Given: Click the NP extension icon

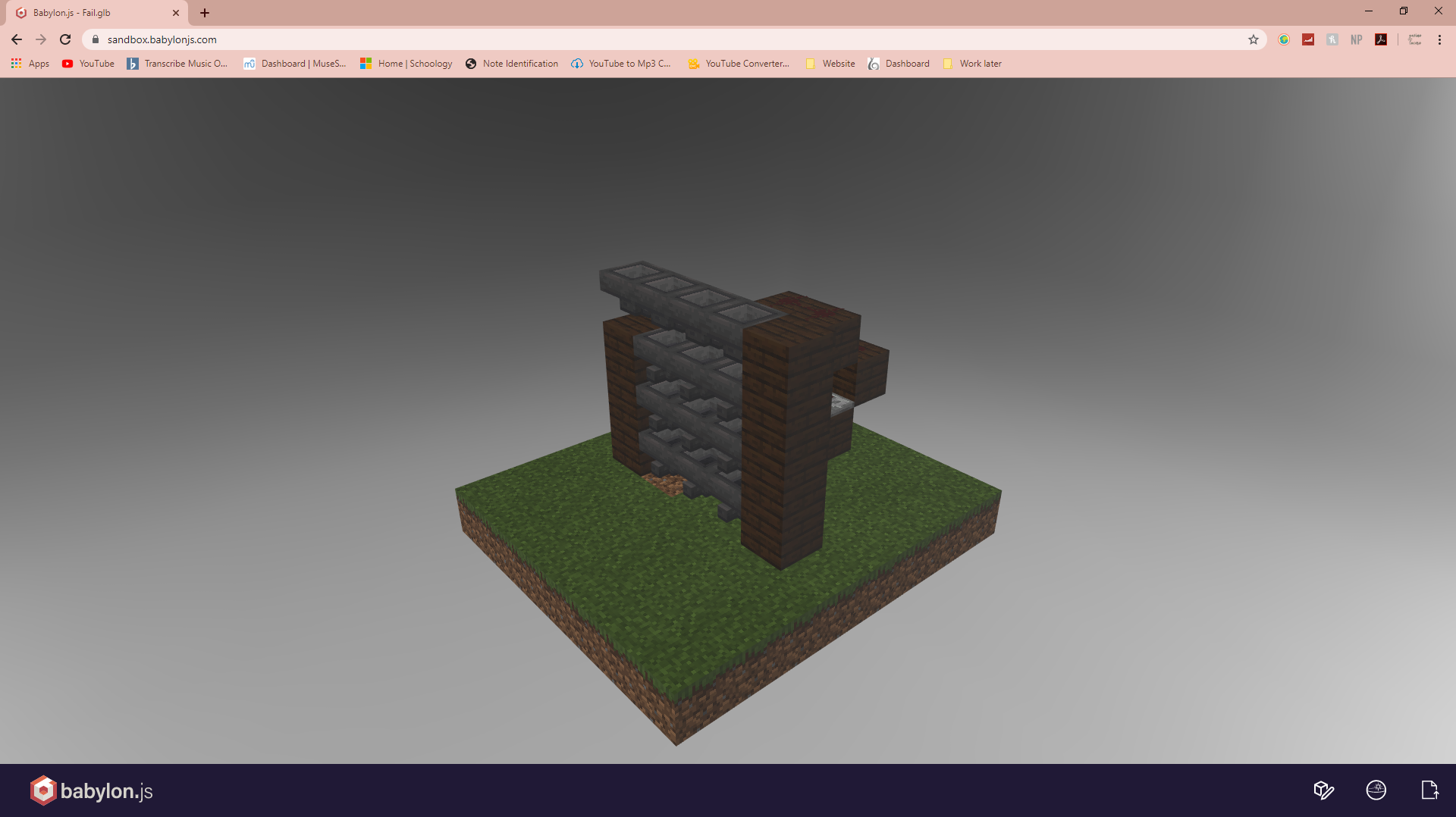Looking at the screenshot, I should pos(1357,39).
